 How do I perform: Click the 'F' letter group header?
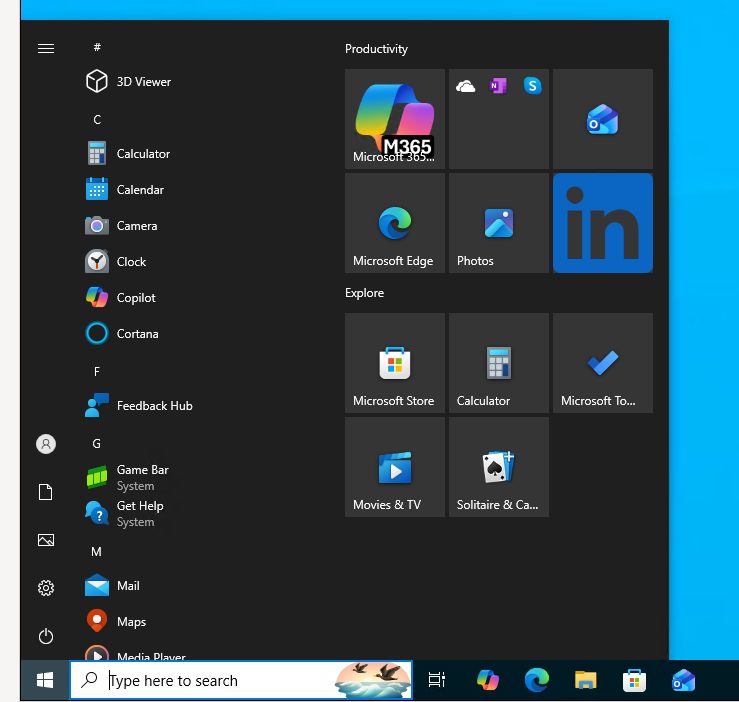pyautogui.click(x=97, y=372)
